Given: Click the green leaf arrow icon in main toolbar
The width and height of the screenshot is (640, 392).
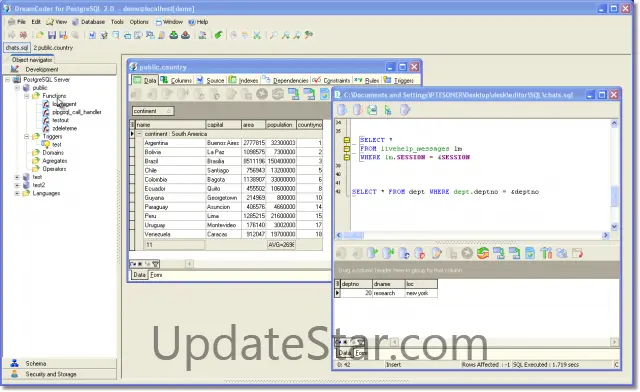Looking at the screenshot, I should tap(219, 35).
